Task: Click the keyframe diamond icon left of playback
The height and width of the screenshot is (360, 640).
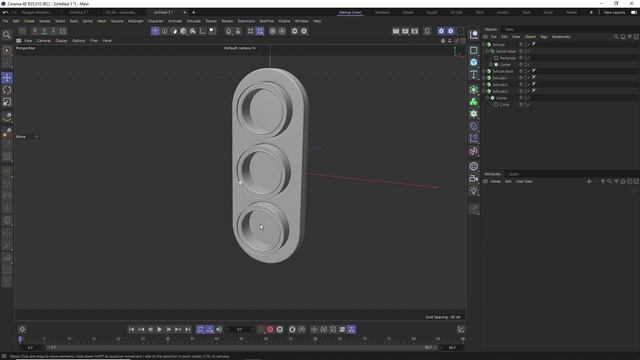Action: click(22, 329)
